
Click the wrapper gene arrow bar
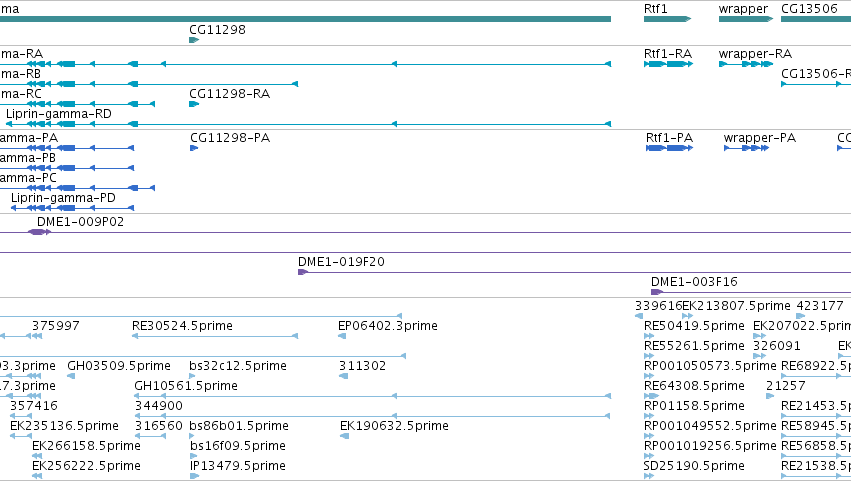[746, 19]
